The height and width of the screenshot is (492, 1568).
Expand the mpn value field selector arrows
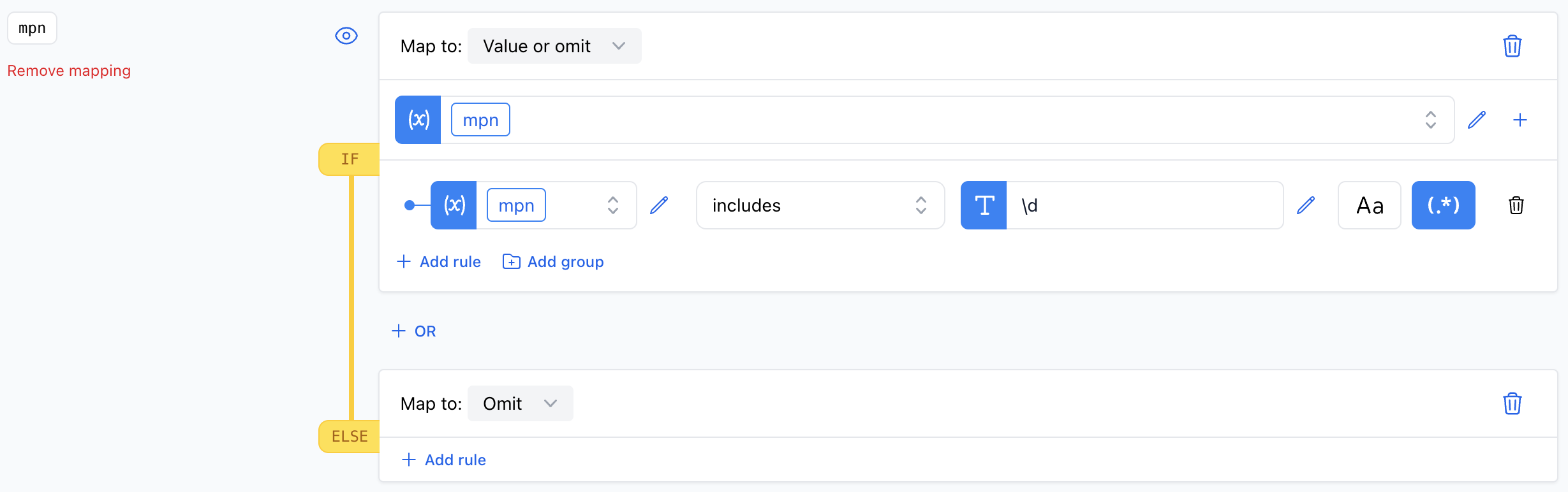[x=1431, y=120]
